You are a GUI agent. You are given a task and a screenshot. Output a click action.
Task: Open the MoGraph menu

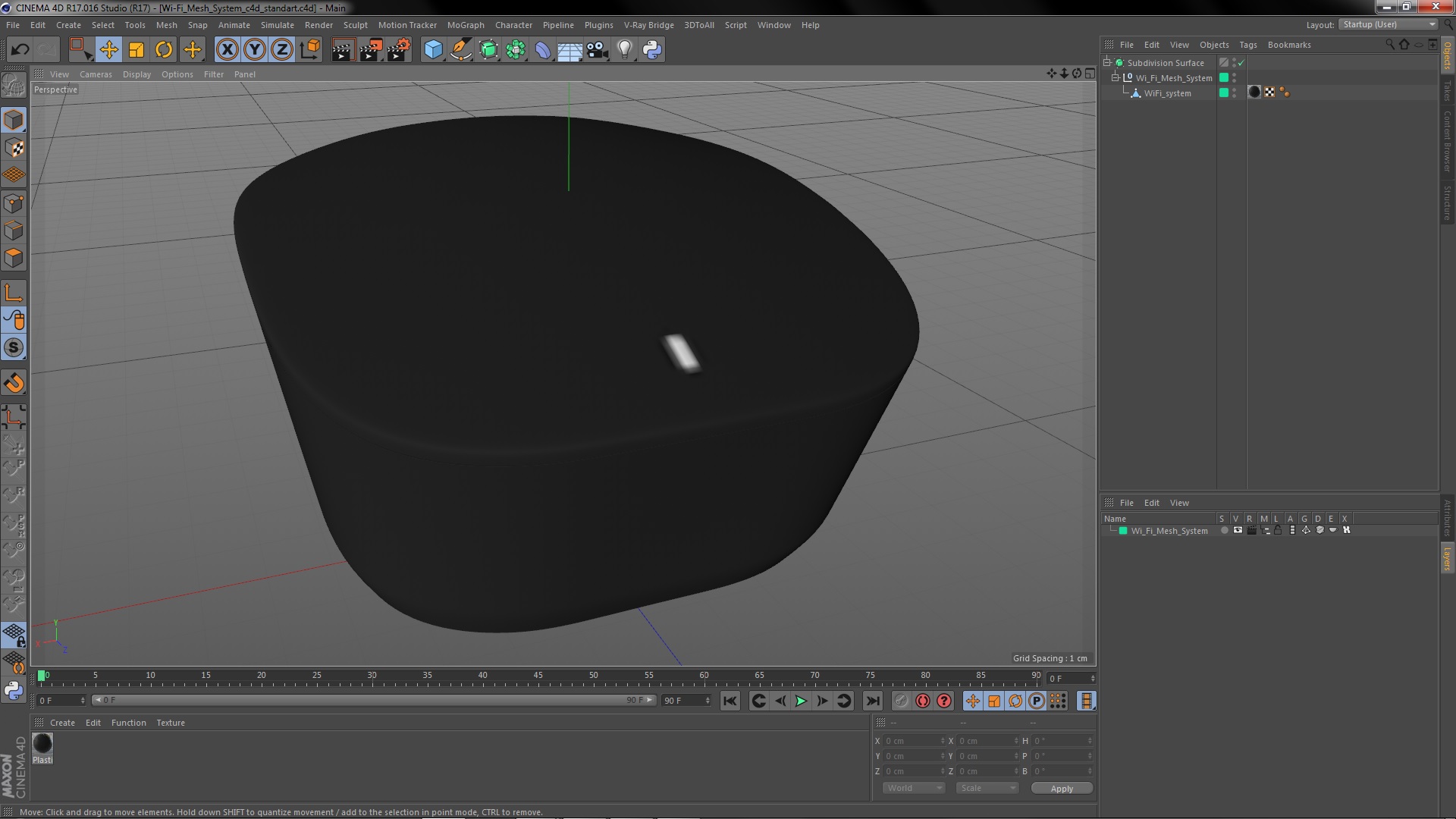click(x=465, y=25)
